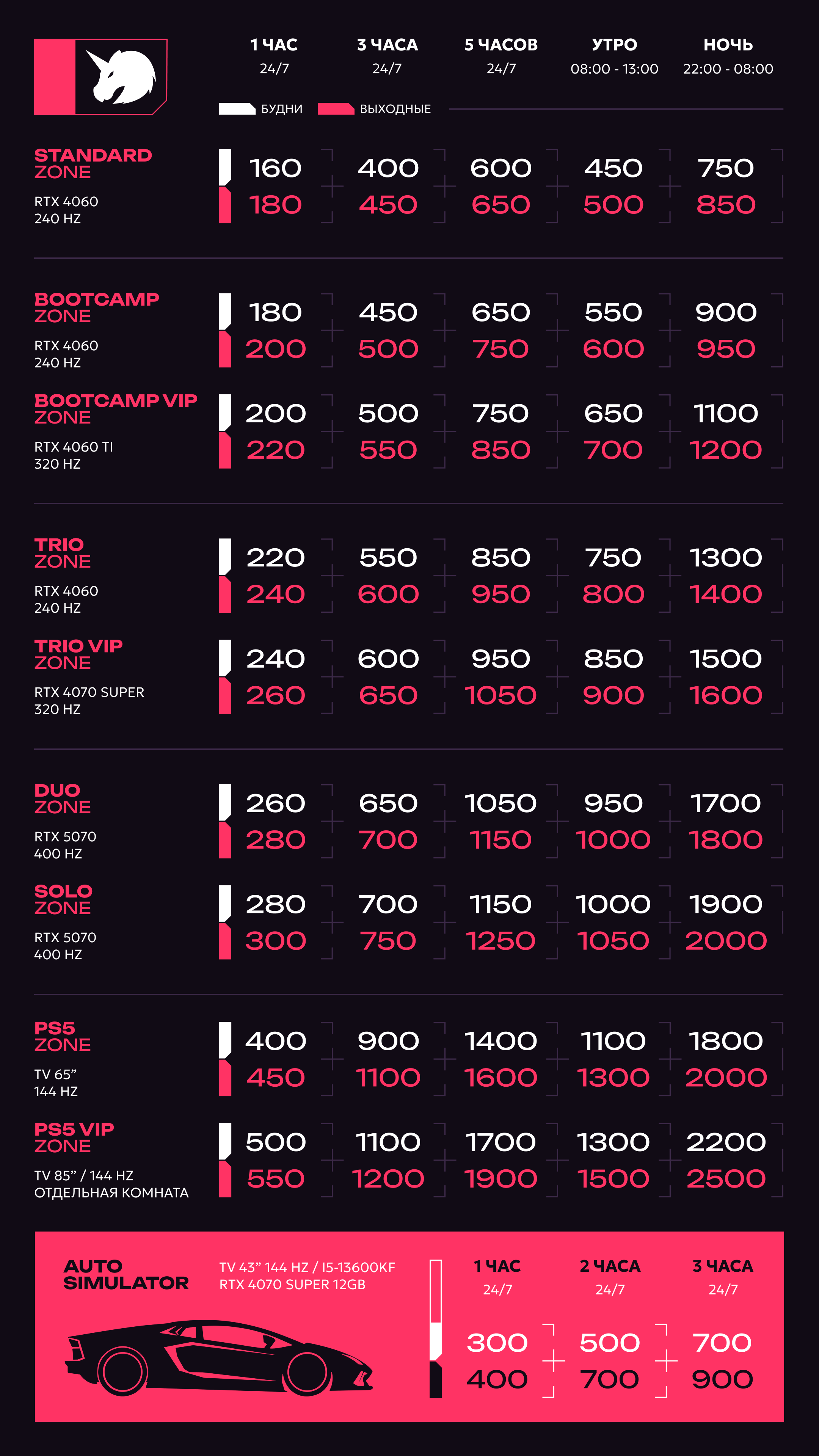Click the PS5 VIP Zone title

[74, 1137]
